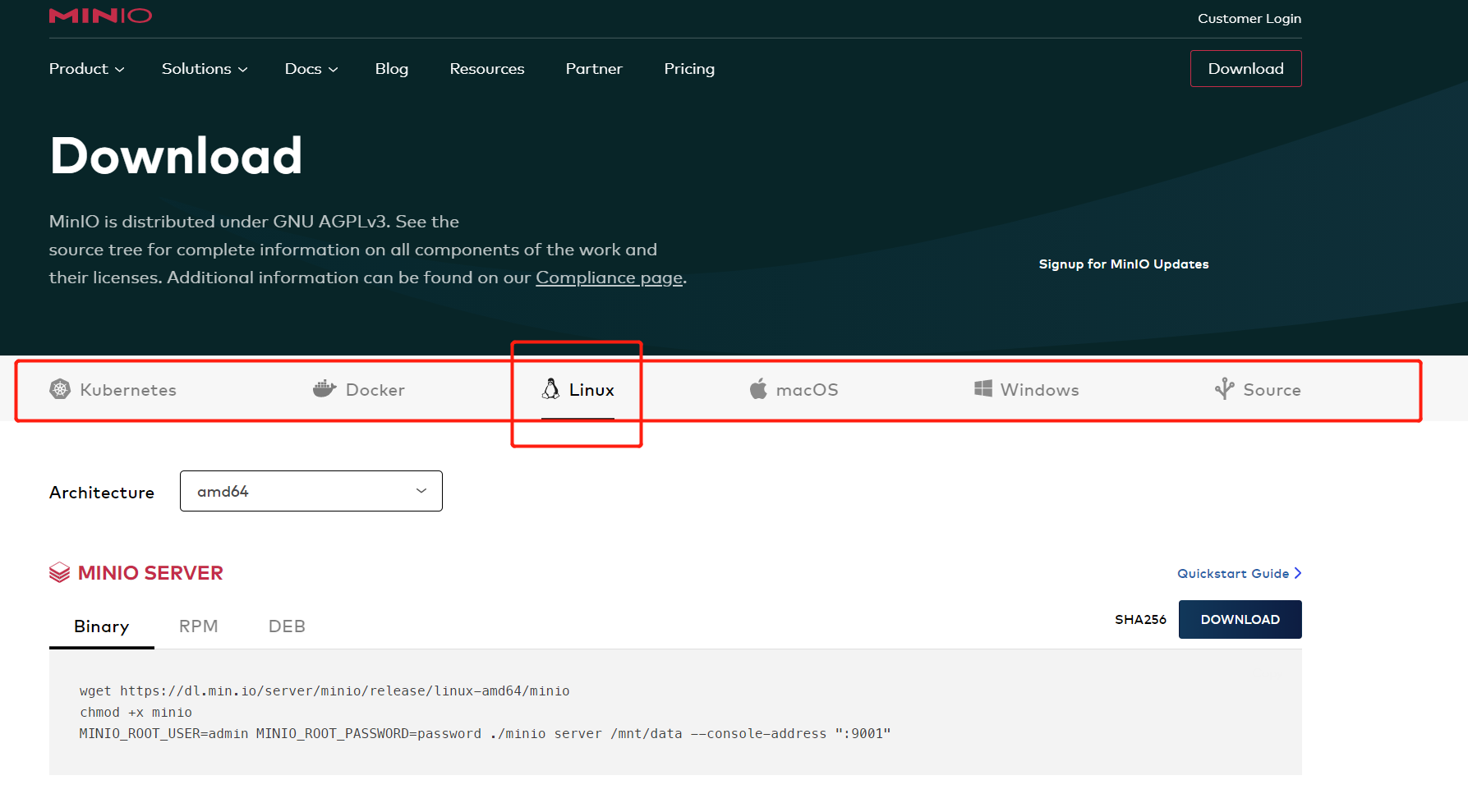Click the Download button in the header
Viewport: 1468px width, 812px height.
pos(1246,69)
